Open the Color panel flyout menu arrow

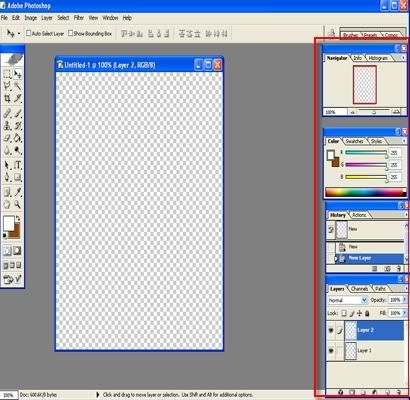(404, 141)
